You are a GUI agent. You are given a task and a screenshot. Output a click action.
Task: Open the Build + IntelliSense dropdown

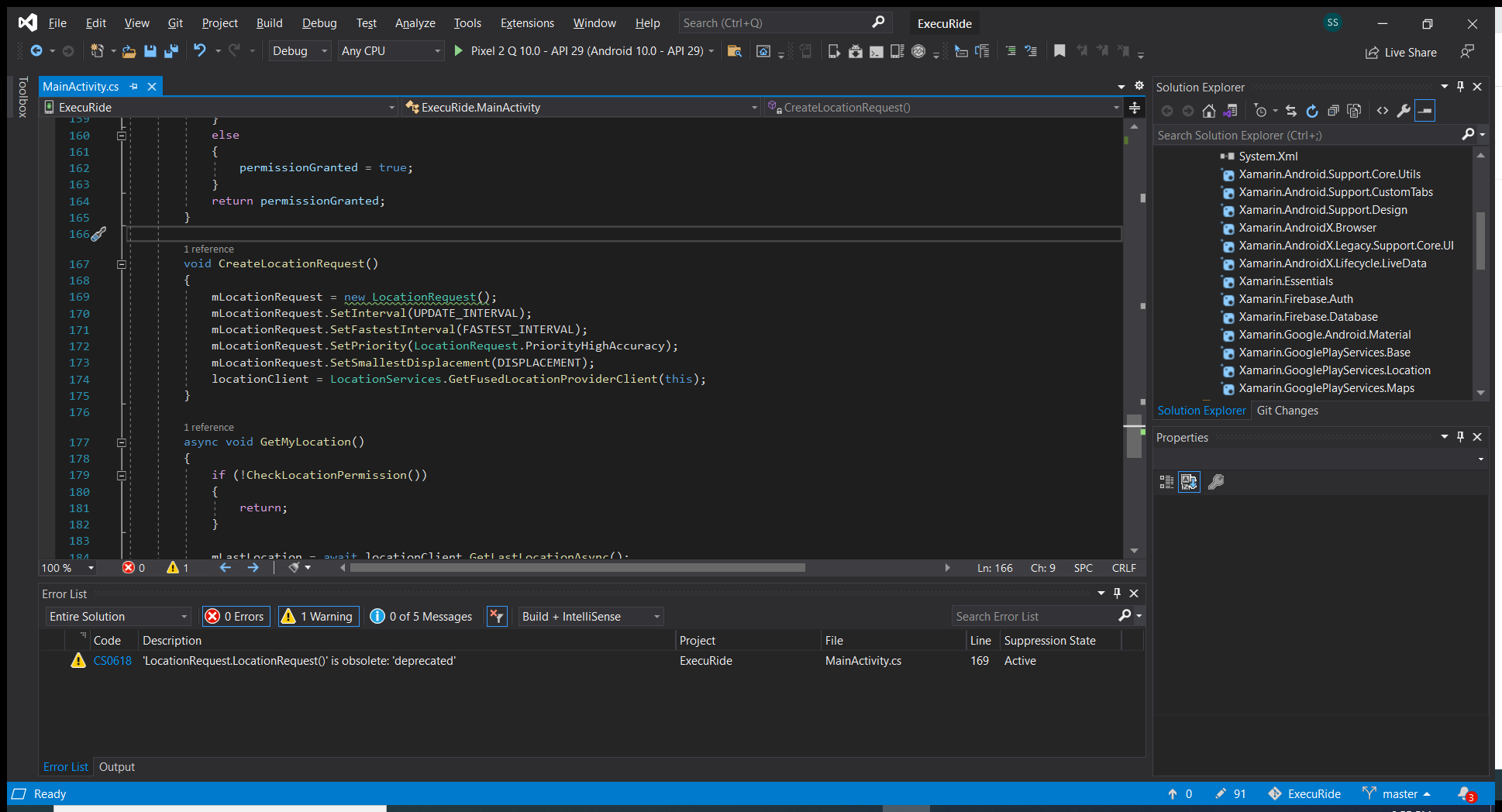(x=591, y=617)
